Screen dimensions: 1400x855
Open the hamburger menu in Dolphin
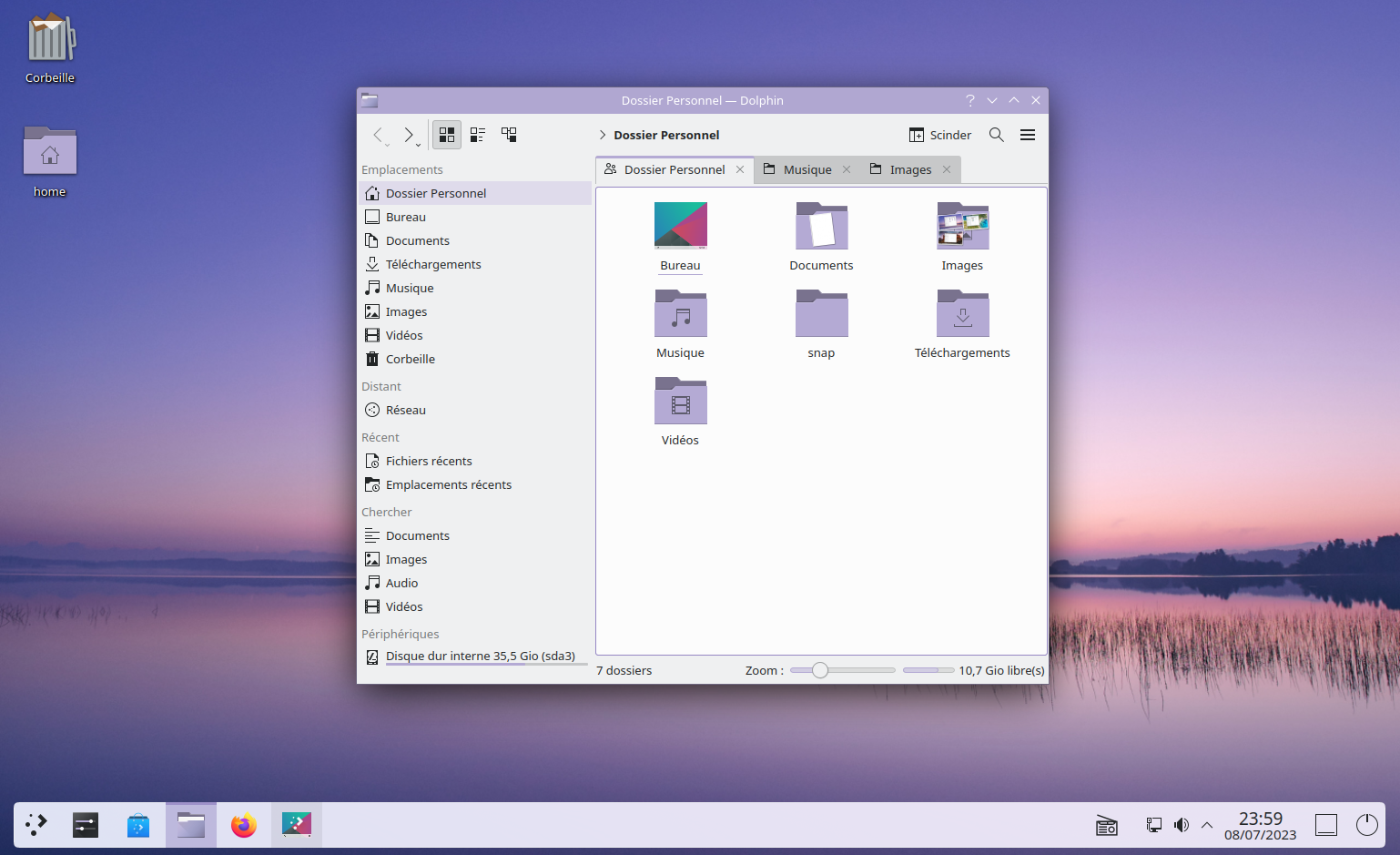[x=1028, y=135]
